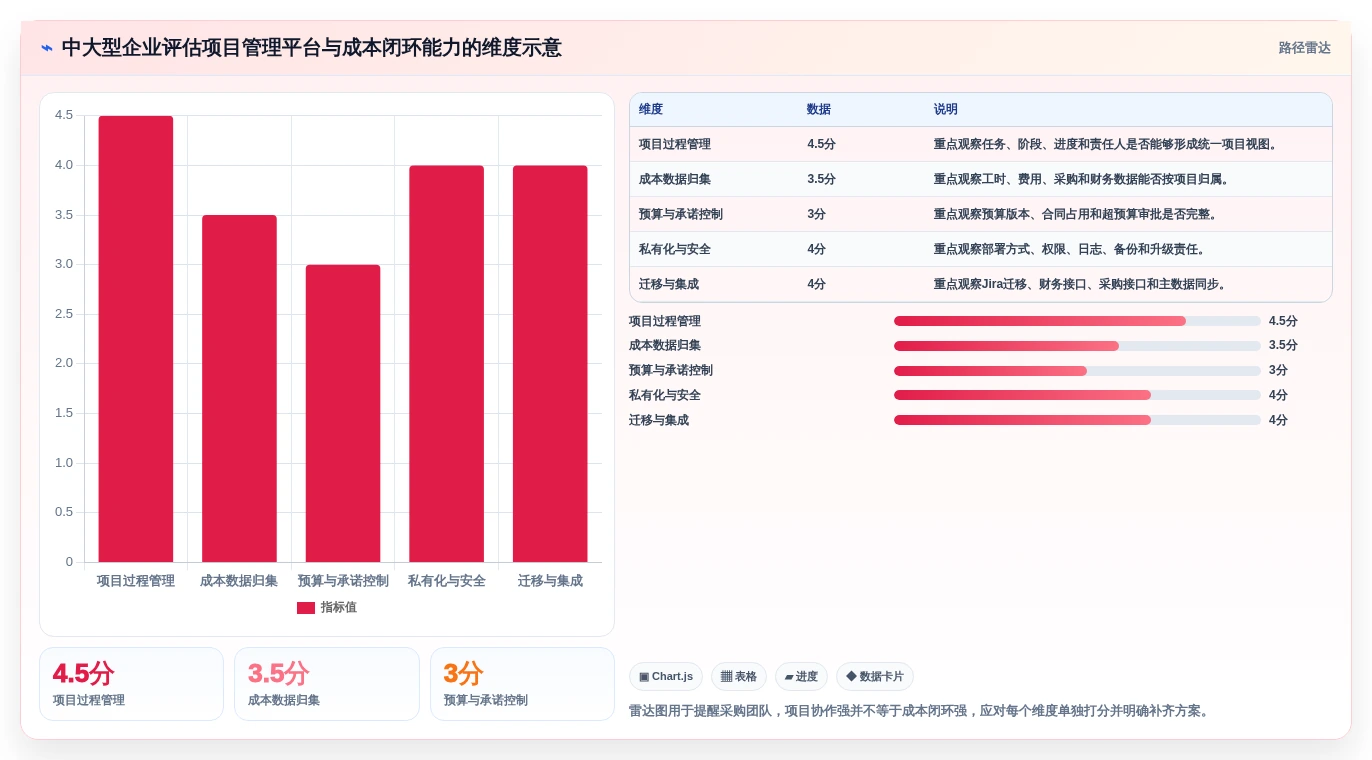Click the 成本数据归集 x-axis label
Viewport: 1372px width, 760px height.
click(239, 581)
